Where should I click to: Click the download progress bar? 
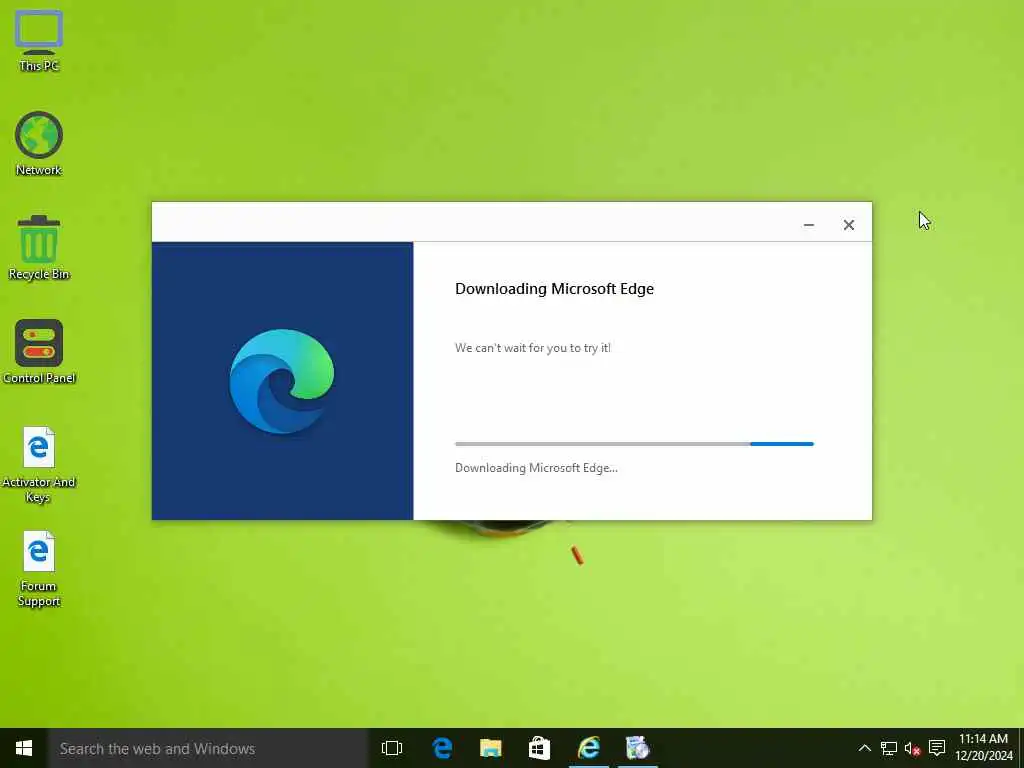(634, 444)
